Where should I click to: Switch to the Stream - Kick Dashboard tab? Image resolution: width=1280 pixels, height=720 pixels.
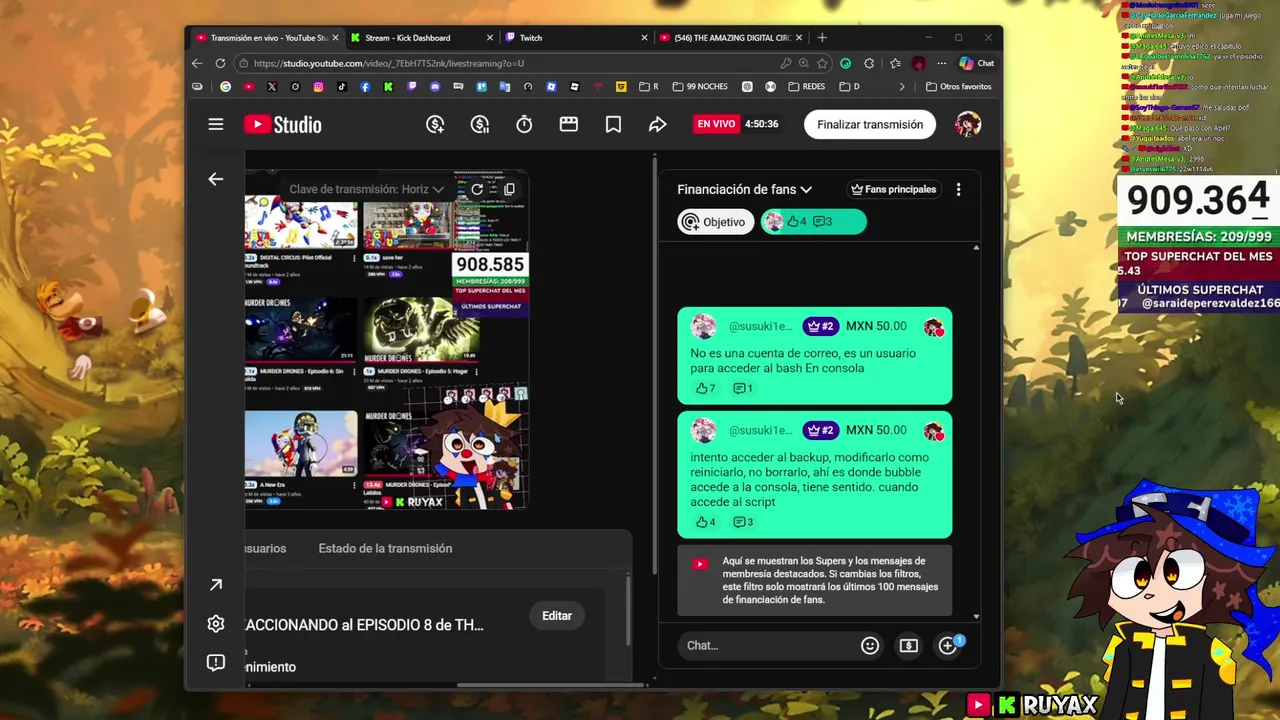click(420, 38)
